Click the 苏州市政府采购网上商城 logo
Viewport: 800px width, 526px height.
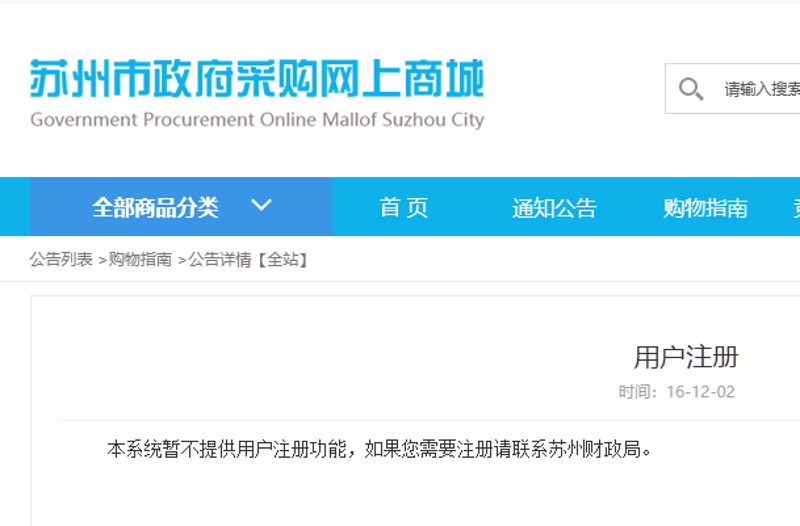257,78
